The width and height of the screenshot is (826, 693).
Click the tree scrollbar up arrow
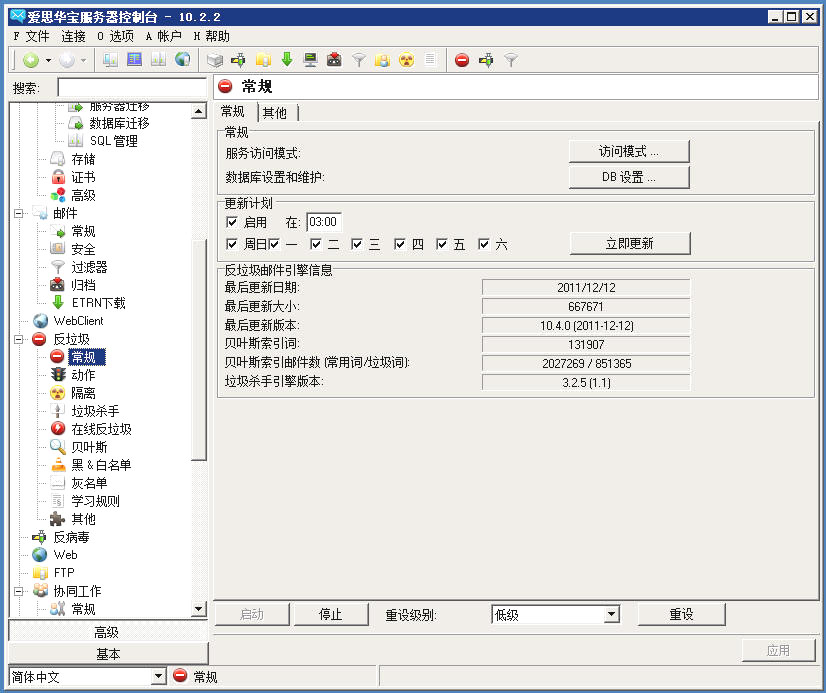pyautogui.click(x=199, y=111)
